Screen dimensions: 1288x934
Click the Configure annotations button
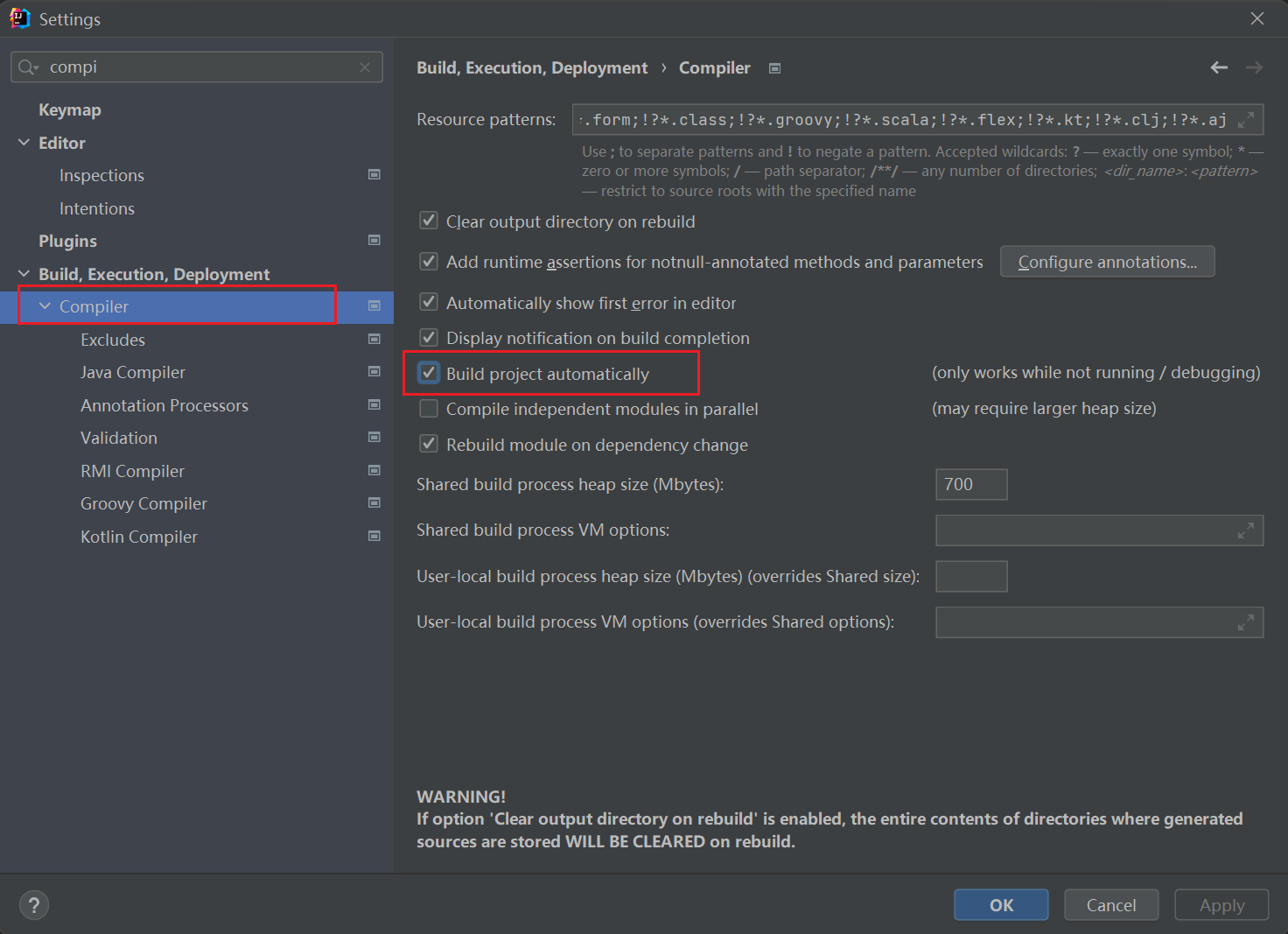point(1107,262)
